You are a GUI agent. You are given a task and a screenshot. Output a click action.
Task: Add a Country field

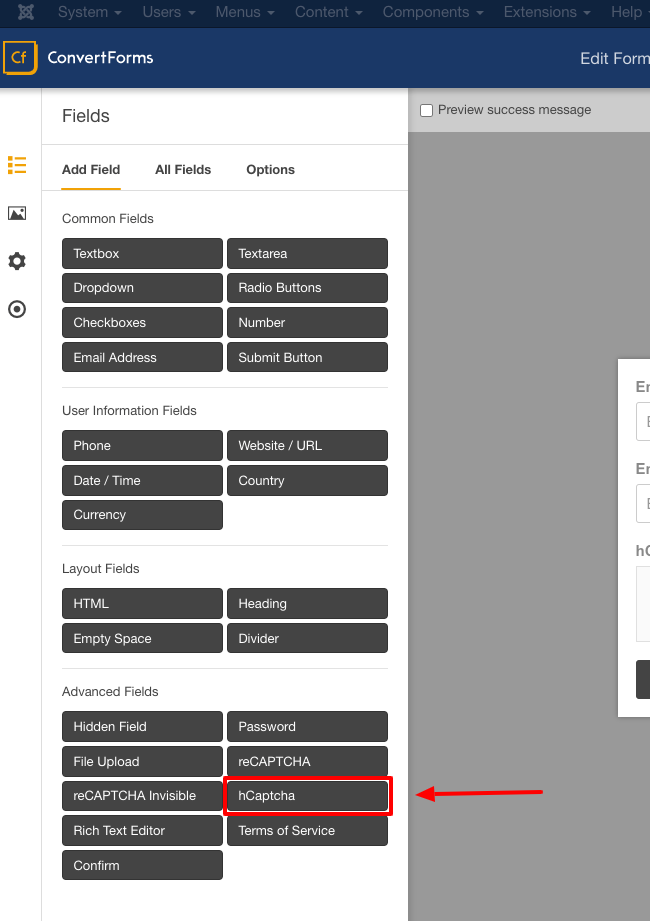308,480
